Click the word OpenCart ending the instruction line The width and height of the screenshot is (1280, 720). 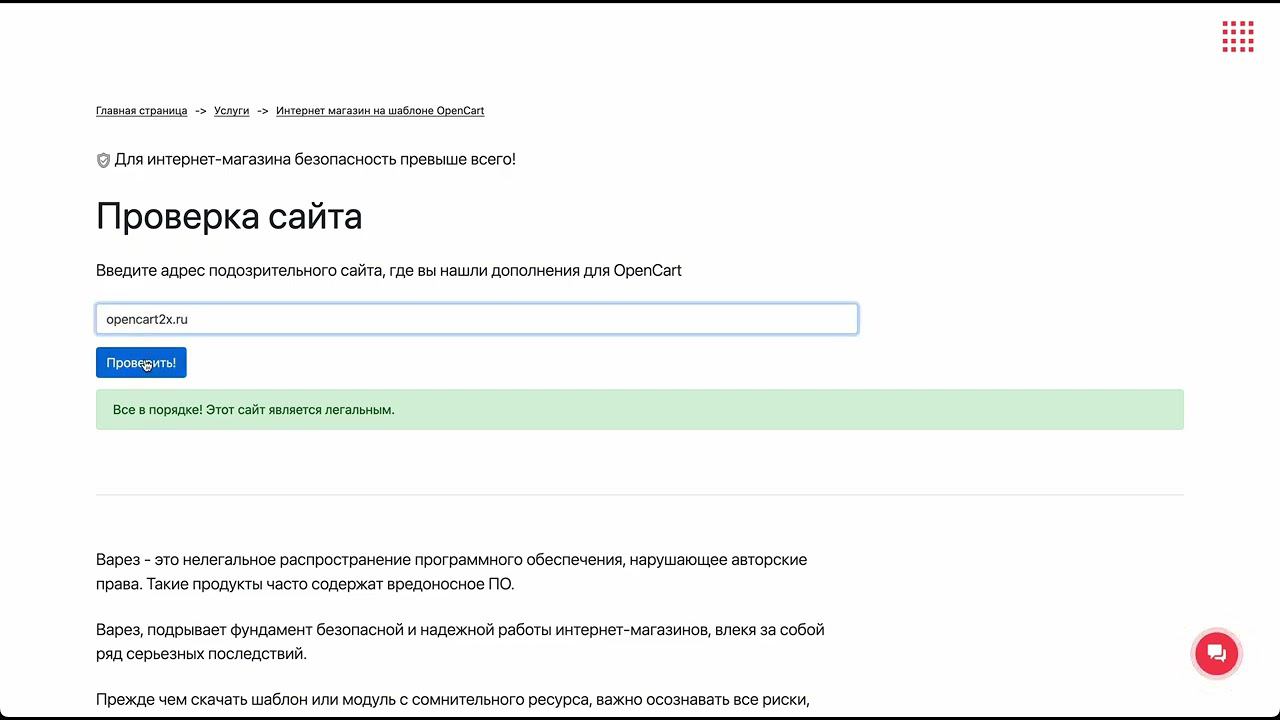[x=647, y=271]
